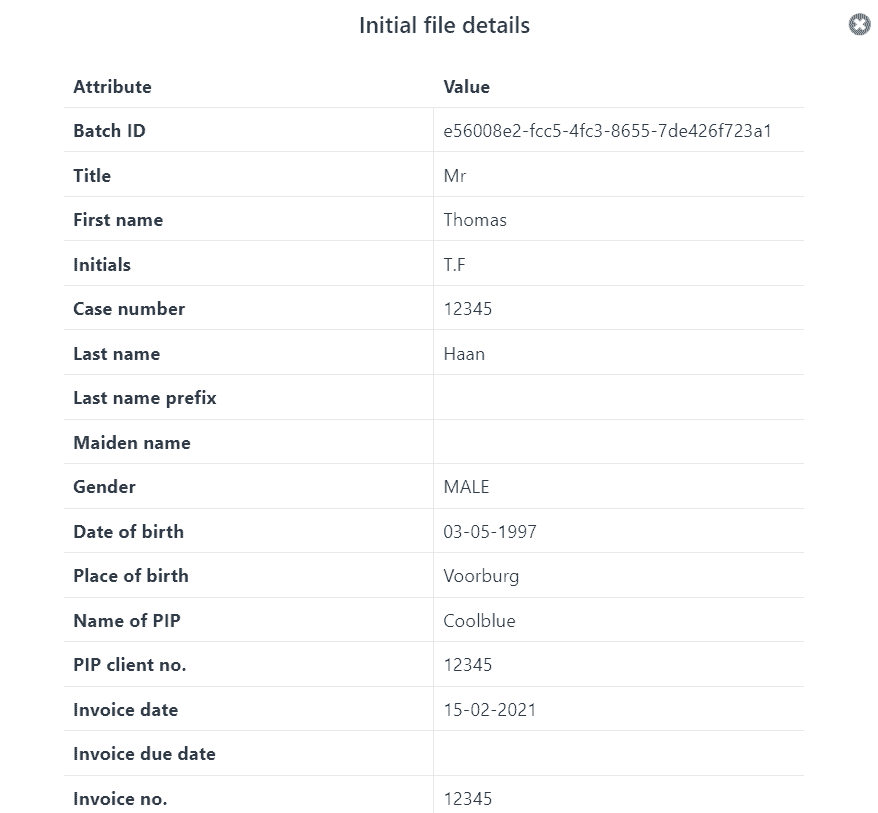Click the Title value Mr

pyautogui.click(x=454, y=176)
